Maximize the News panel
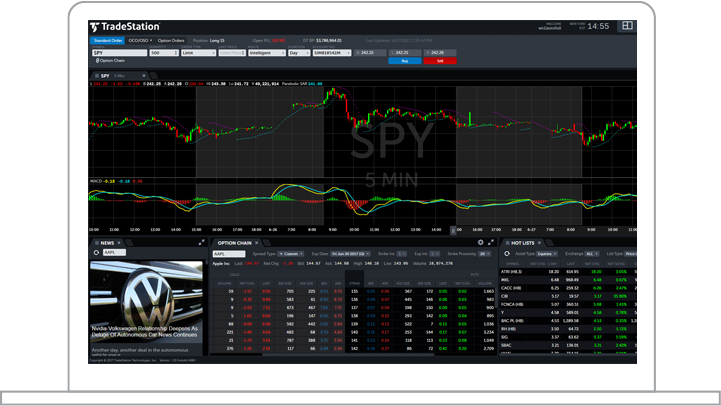 tap(201, 242)
